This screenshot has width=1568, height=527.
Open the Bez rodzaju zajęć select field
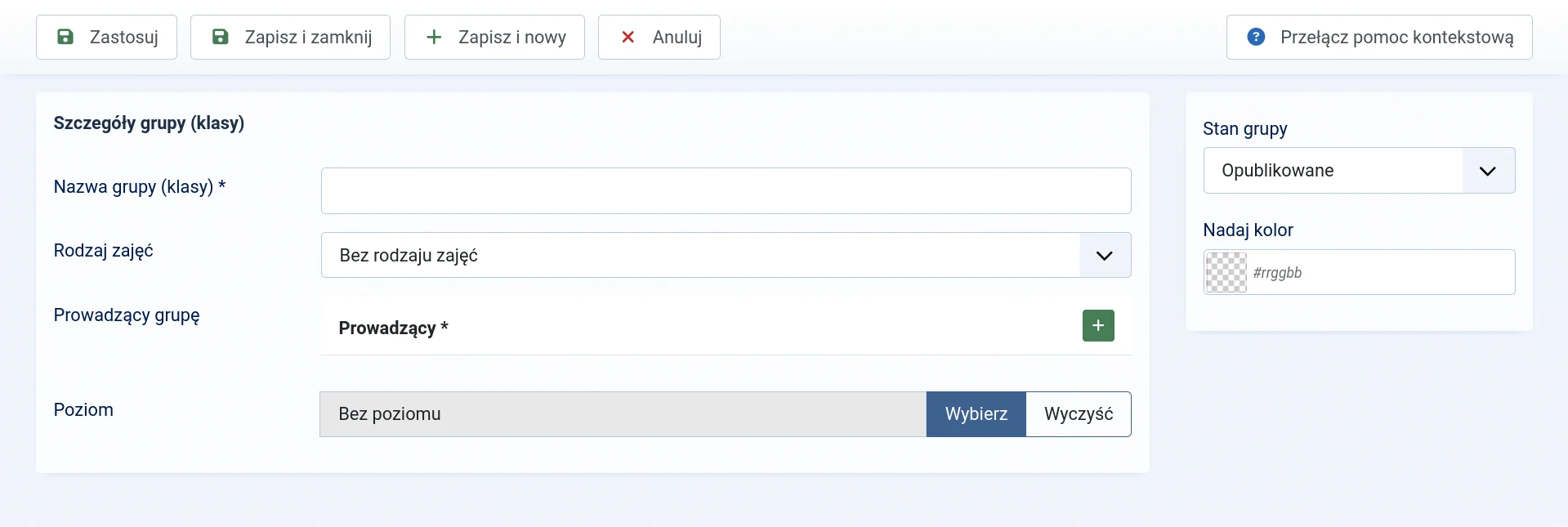pos(726,255)
